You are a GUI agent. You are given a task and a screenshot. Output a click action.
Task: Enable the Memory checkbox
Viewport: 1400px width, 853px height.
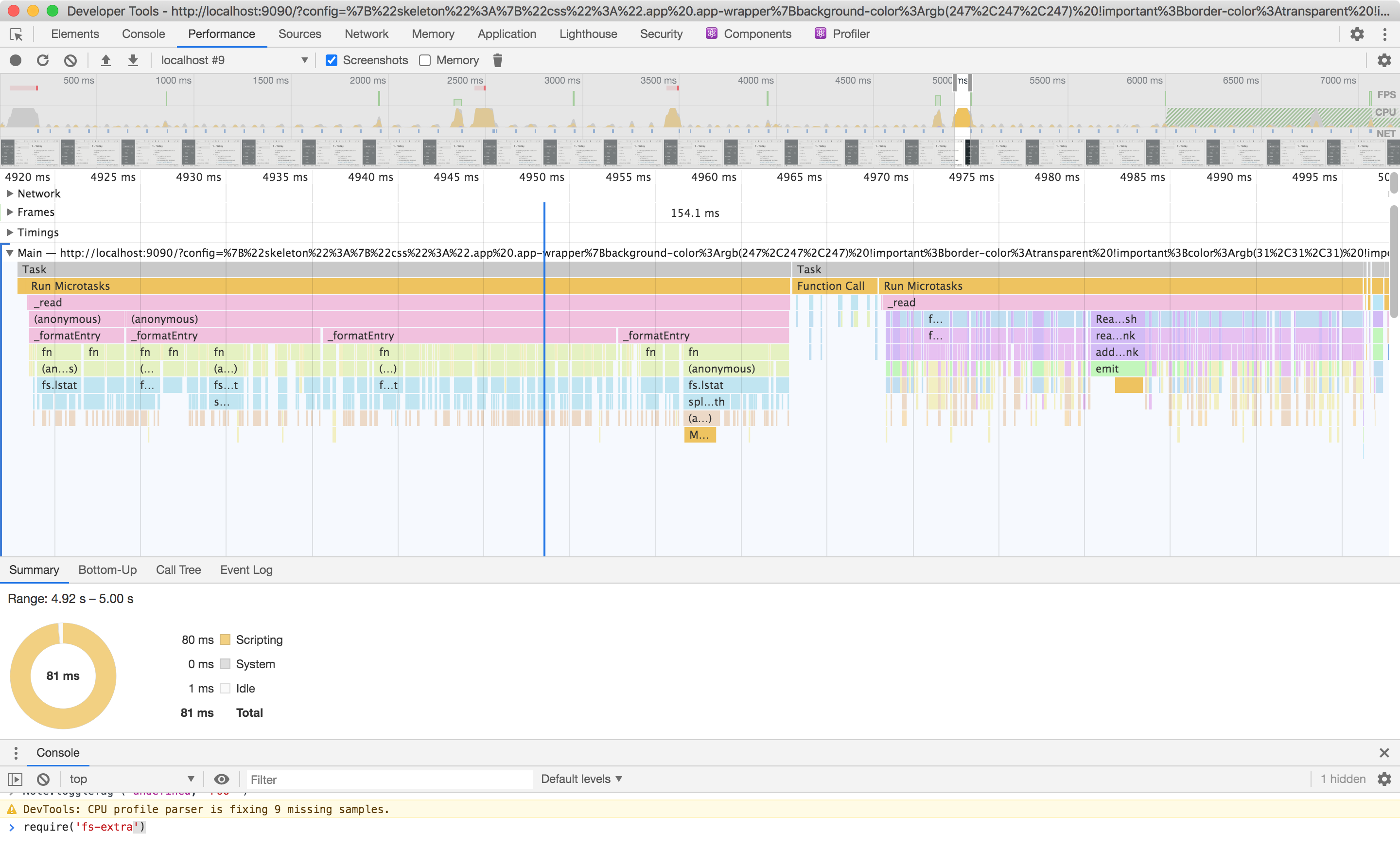point(425,60)
